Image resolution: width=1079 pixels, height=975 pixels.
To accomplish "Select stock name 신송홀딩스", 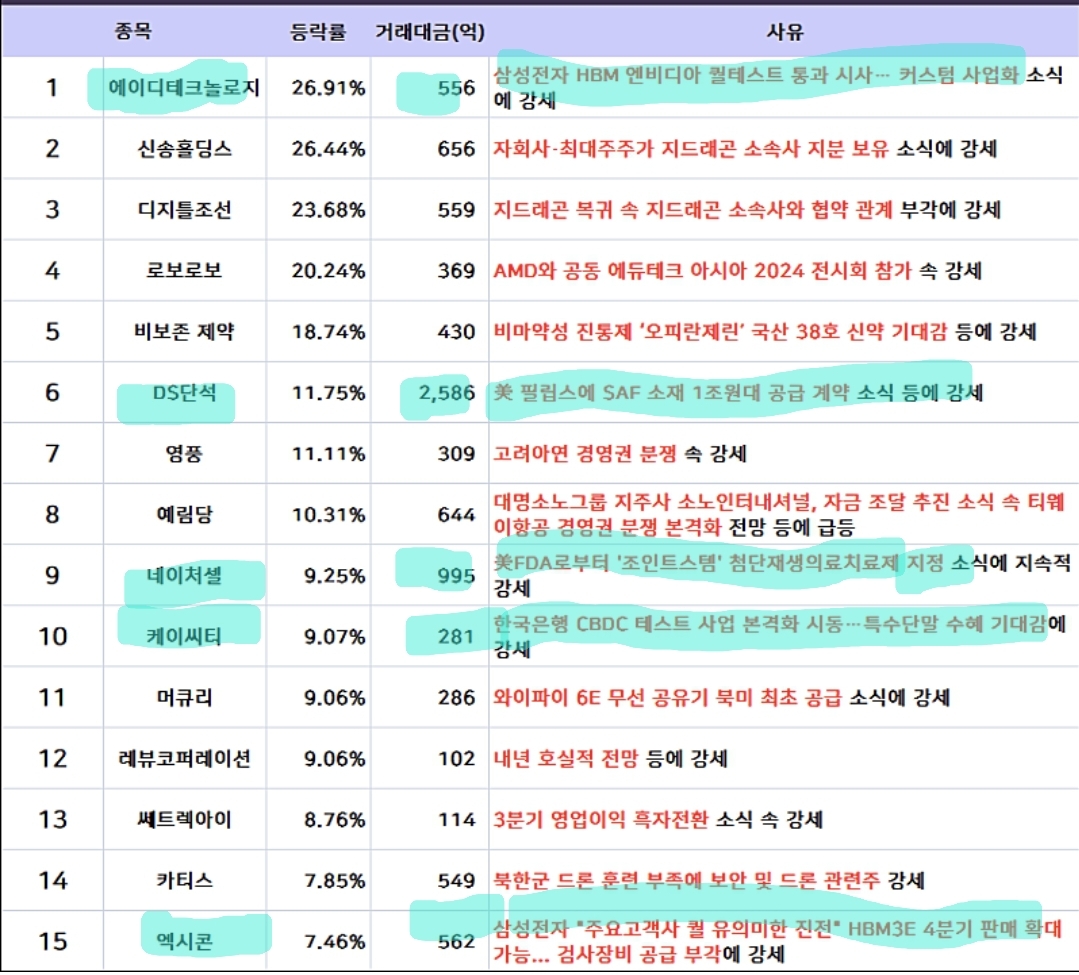I will pyautogui.click(x=184, y=149).
